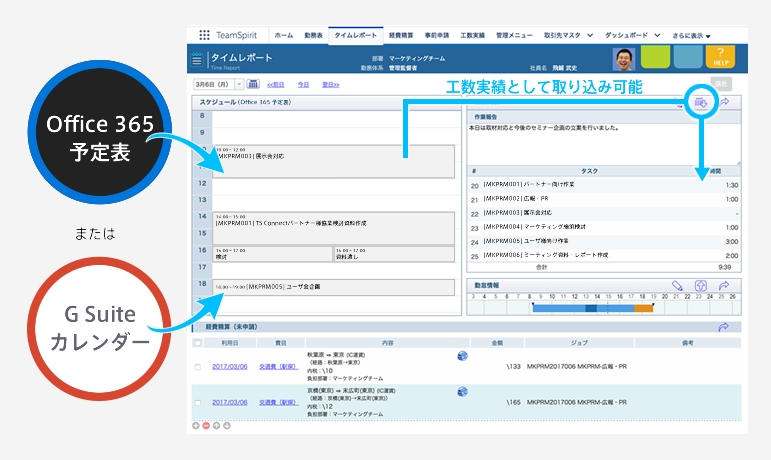Switch to the 勤務表 tab

point(313,35)
